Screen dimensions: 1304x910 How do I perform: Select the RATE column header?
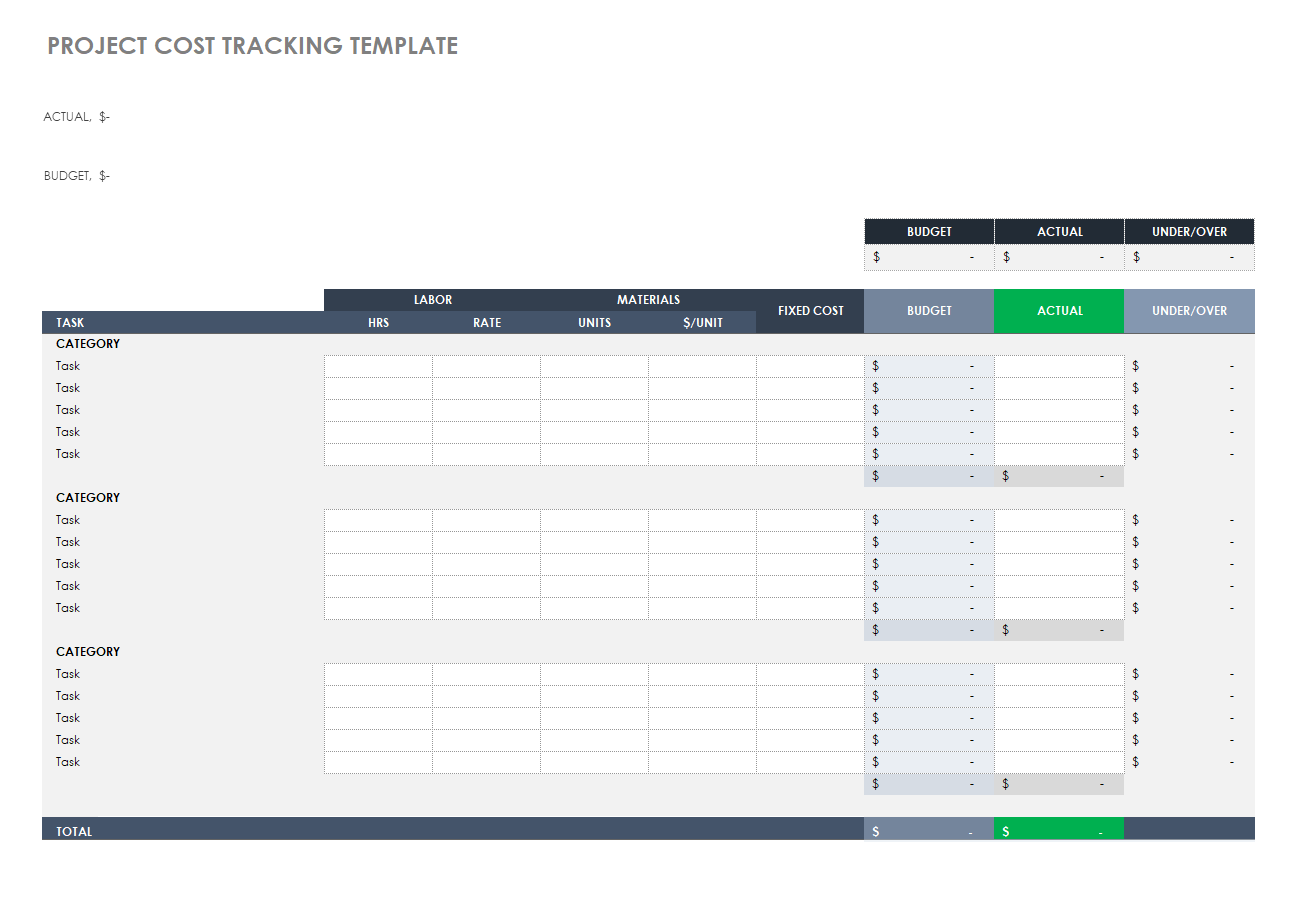tap(487, 323)
